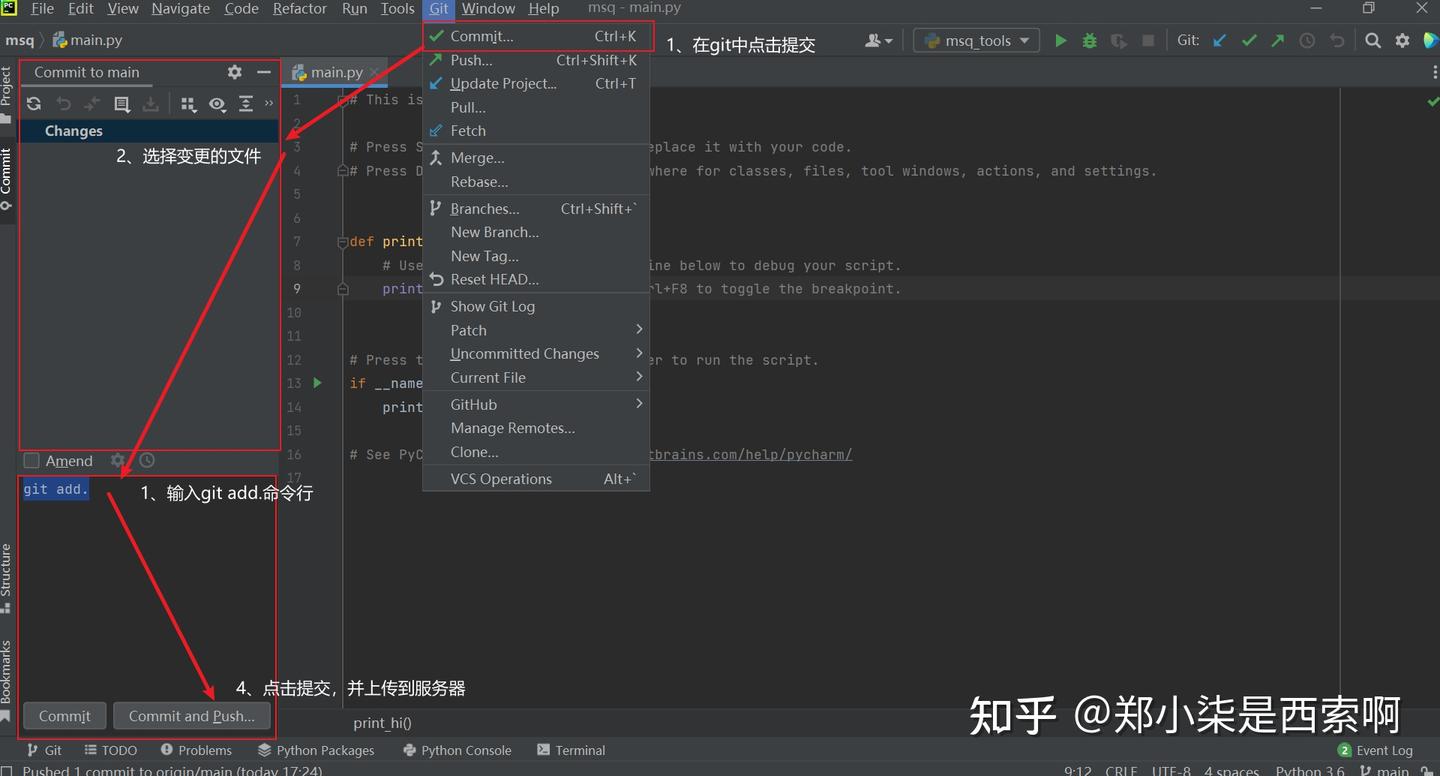Toggle the diff preview eye icon
1440x776 pixels.
coord(218,104)
